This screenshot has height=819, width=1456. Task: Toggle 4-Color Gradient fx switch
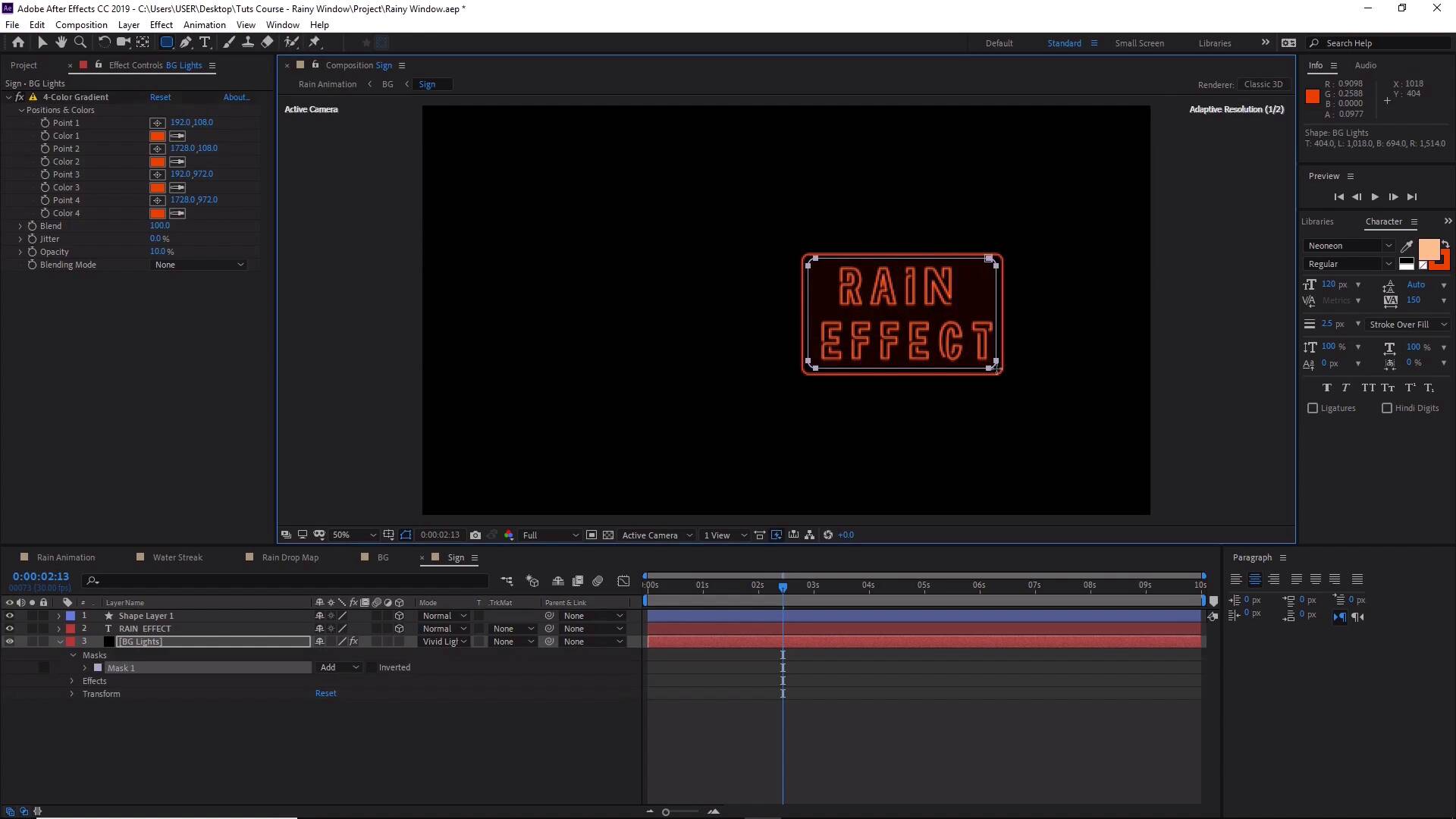click(20, 97)
